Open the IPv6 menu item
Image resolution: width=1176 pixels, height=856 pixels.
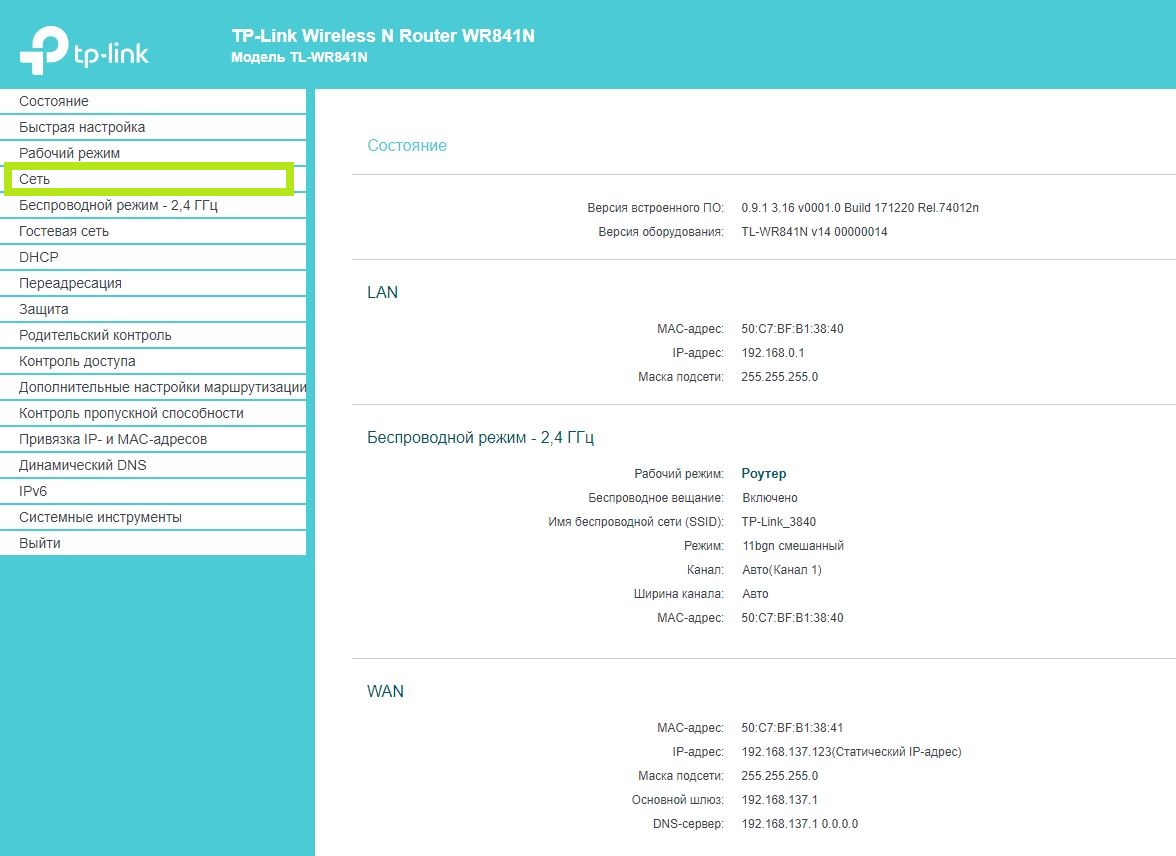[x=33, y=491]
